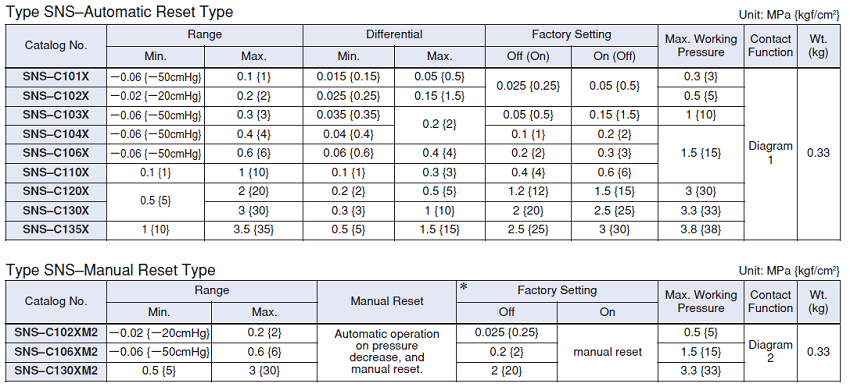This screenshot has height=387, width=850.
Task: Click the 'On (Off)' subheader
Action: click(614, 56)
